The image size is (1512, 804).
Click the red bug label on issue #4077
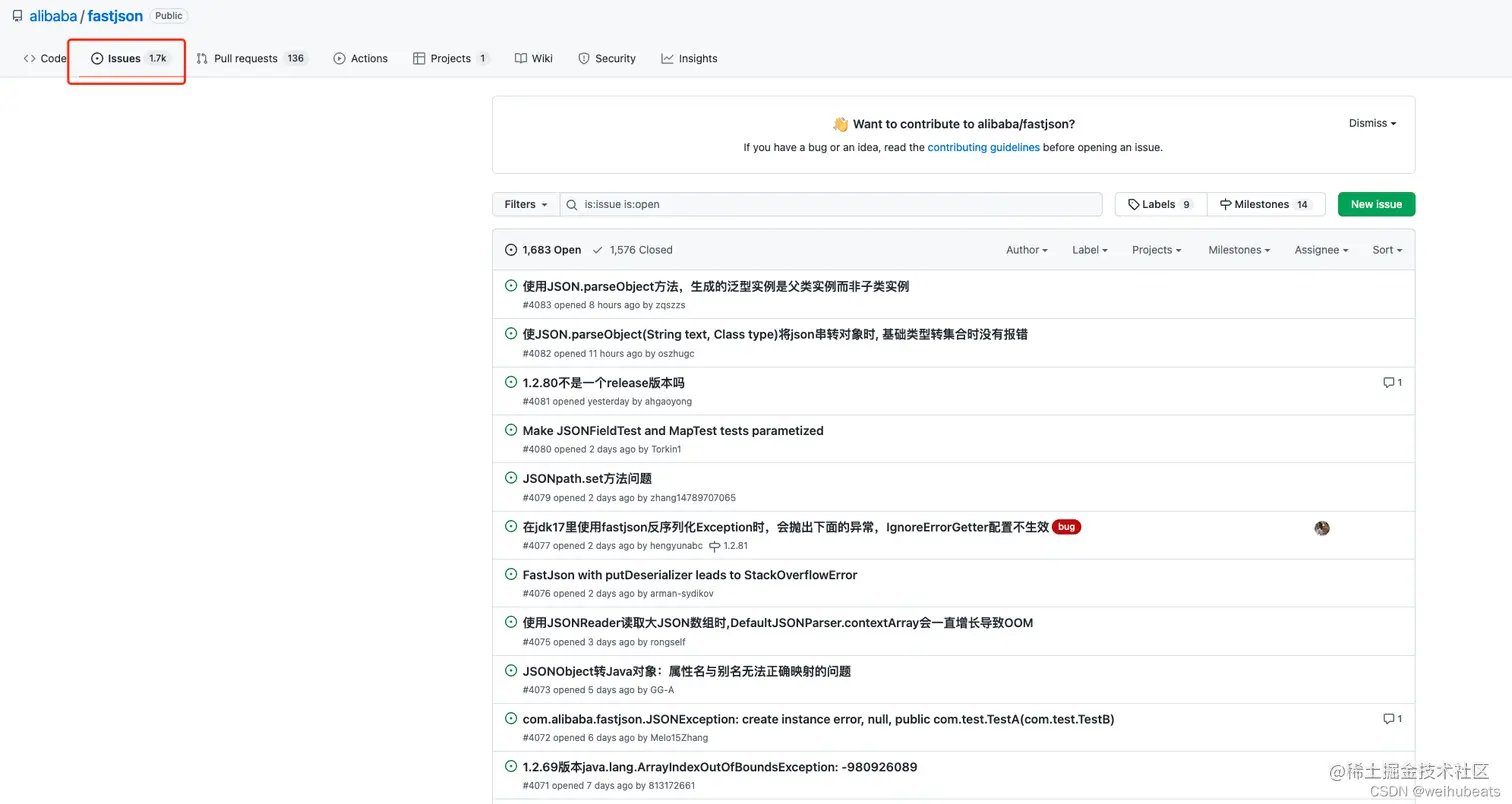[1066, 527]
